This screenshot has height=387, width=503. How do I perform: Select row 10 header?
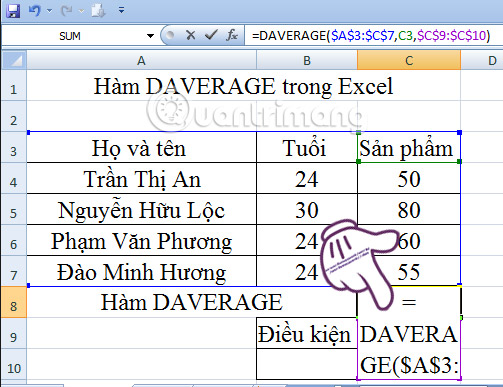[x=14, y=364]
